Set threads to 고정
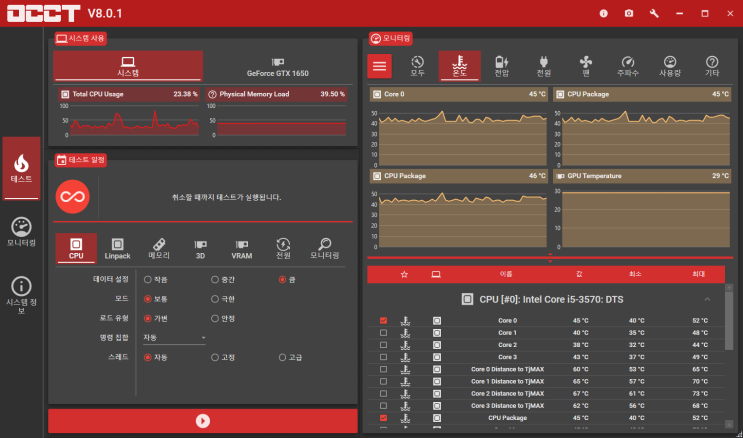The height and width of the screenshot is (438, 743). (215, 357)
